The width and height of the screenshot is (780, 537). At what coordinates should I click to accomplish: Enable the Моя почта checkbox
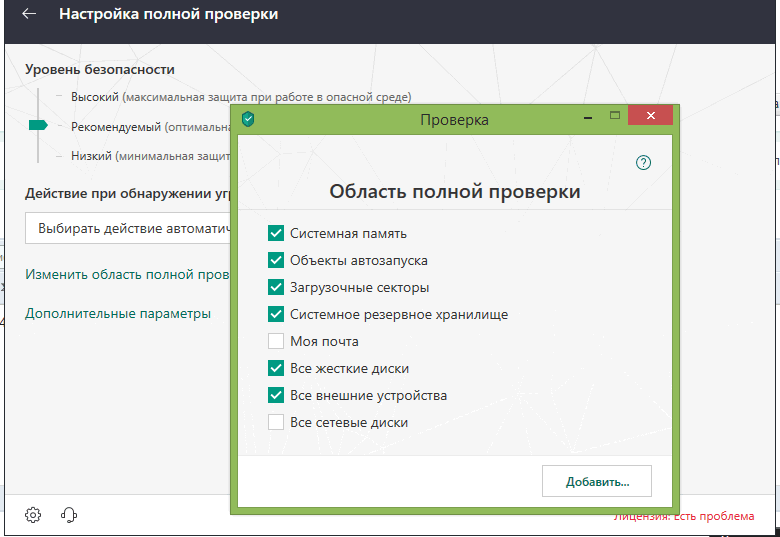pyautogui.click(x=277, y=341)
